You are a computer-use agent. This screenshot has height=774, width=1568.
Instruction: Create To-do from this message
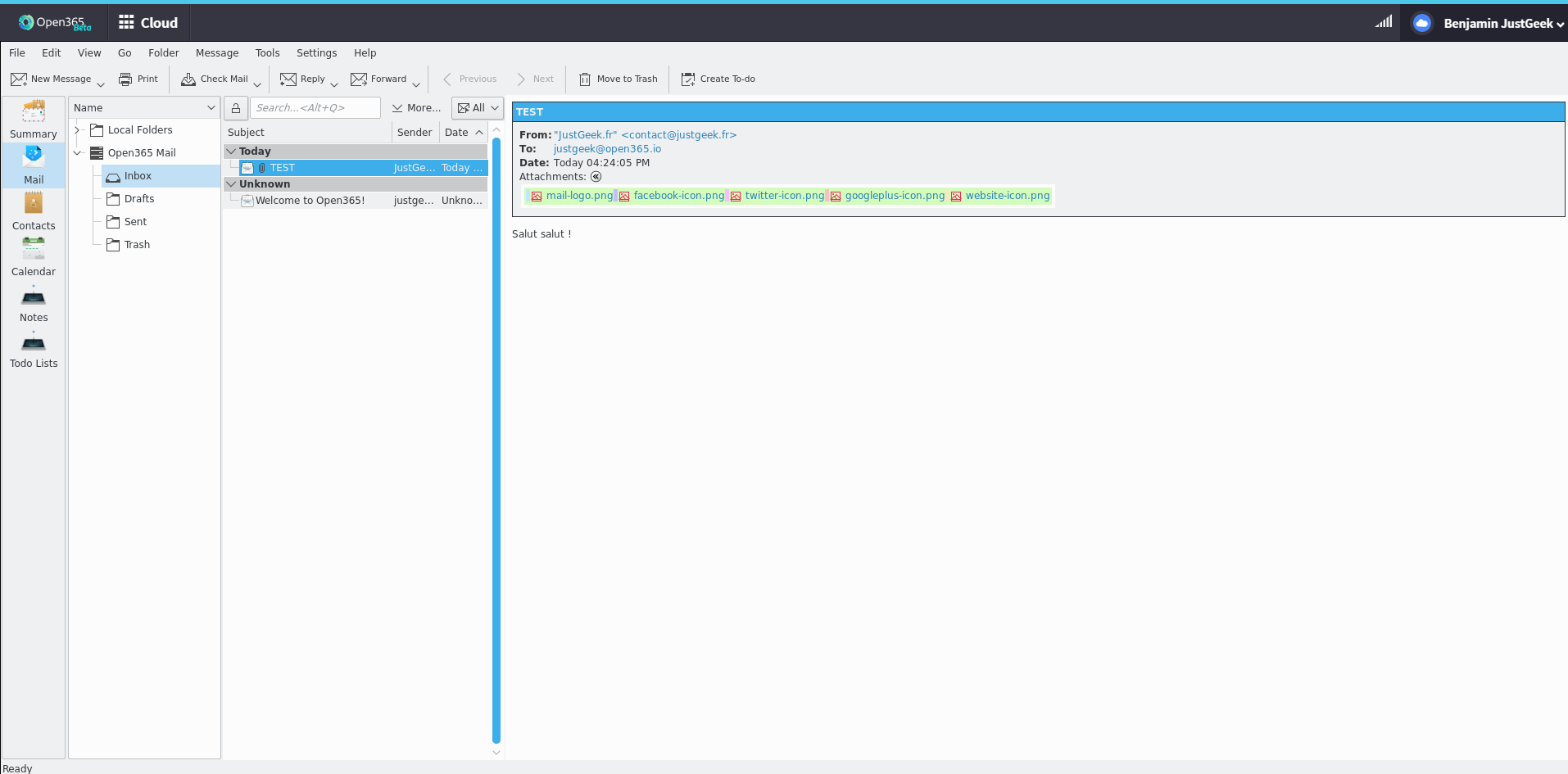[718, 79]
